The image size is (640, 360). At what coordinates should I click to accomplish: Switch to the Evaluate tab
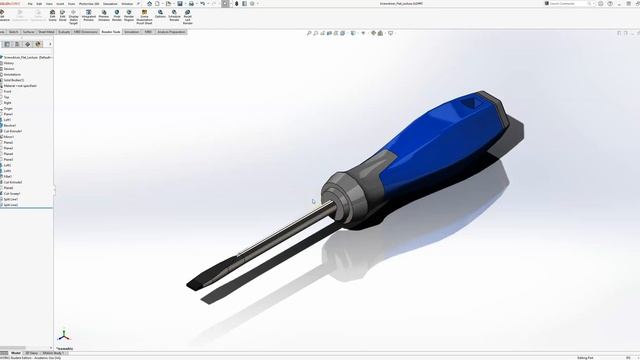64,32
